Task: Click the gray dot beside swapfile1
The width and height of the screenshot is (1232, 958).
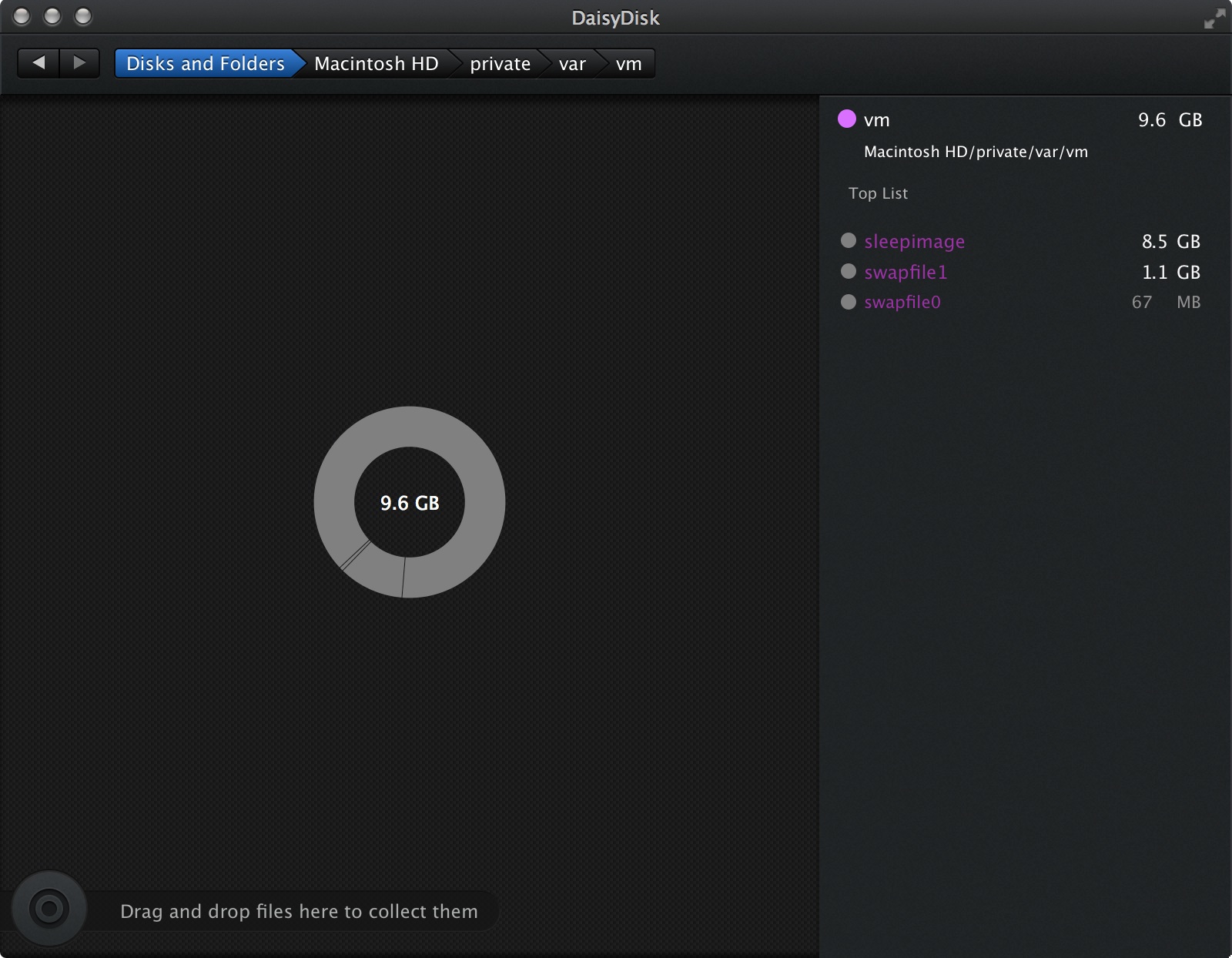Action: tap(849, 271)
